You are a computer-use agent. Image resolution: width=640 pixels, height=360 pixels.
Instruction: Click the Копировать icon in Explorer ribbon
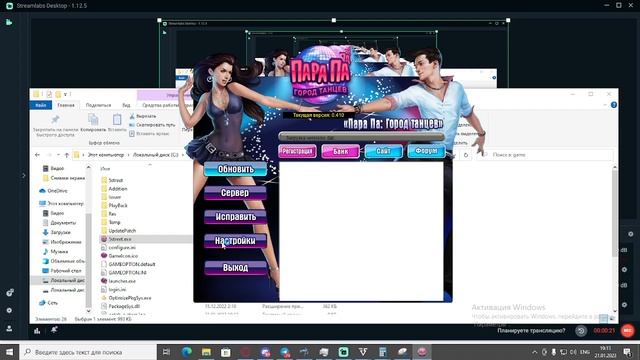click(93, 120)
